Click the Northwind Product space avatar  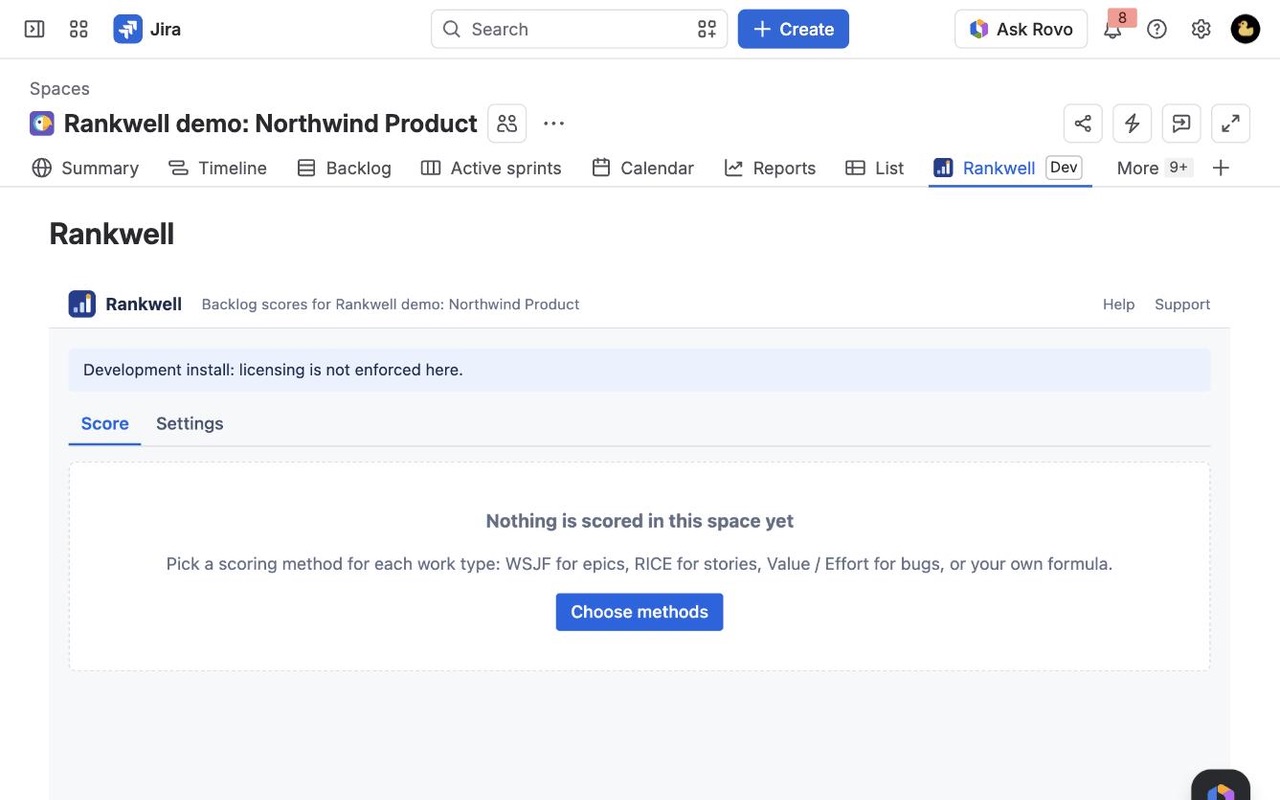pyautogui.click(x=42, y=123)
